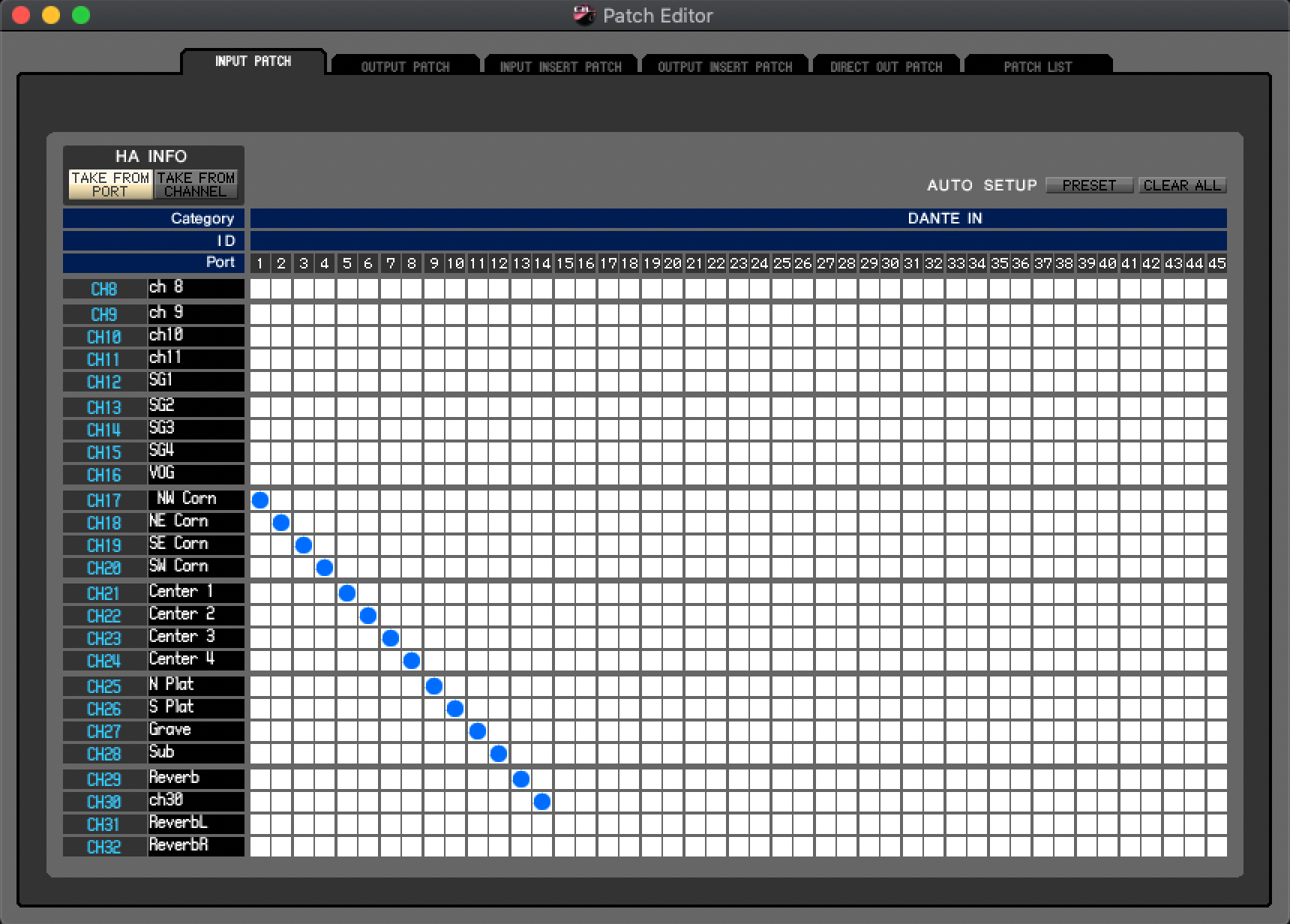Go to the DIRECT OUT PATCH tab
This screenshot has width=1290, height=924.
pyautogui.click(x=886, y=66)
